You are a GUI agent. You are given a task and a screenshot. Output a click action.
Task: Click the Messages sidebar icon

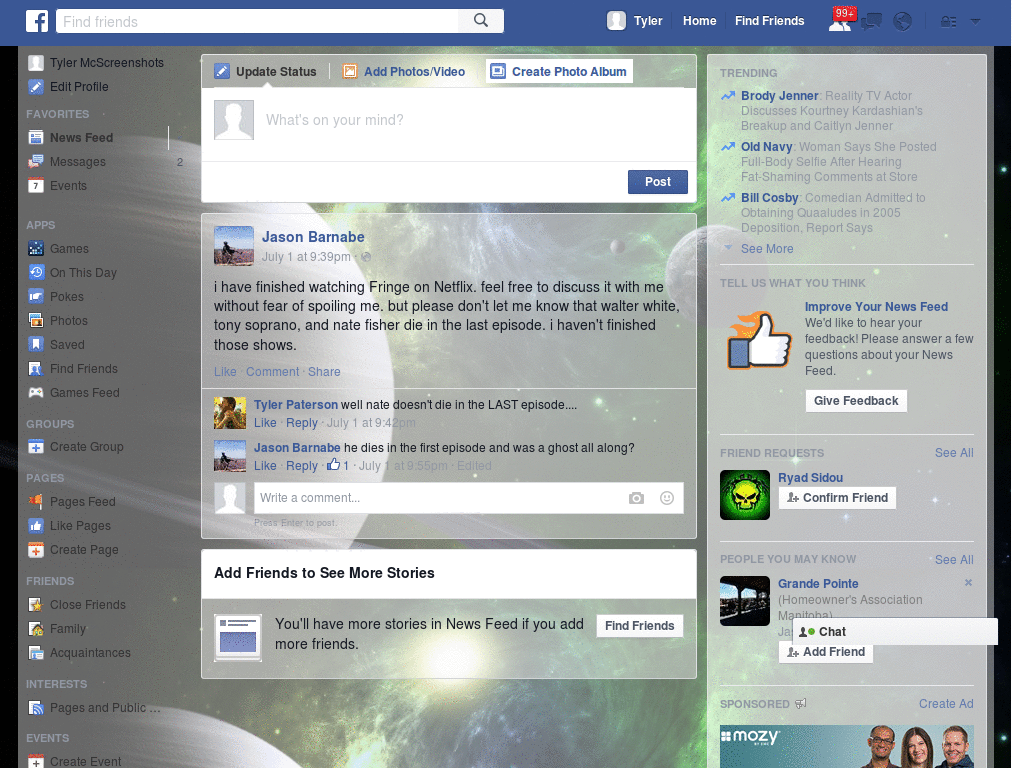(x=36, y=161)
